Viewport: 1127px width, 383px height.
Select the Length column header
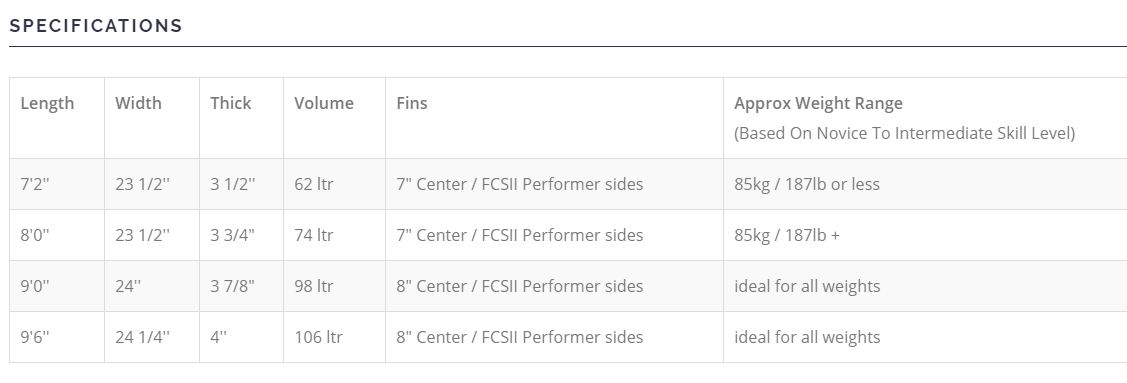tap(47, 103)
